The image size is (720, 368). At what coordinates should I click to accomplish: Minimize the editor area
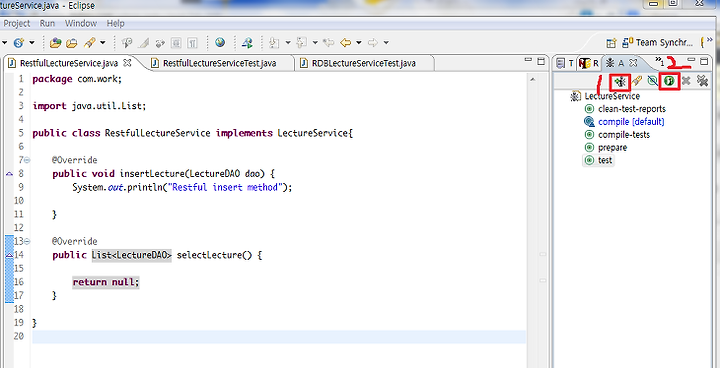529,61
